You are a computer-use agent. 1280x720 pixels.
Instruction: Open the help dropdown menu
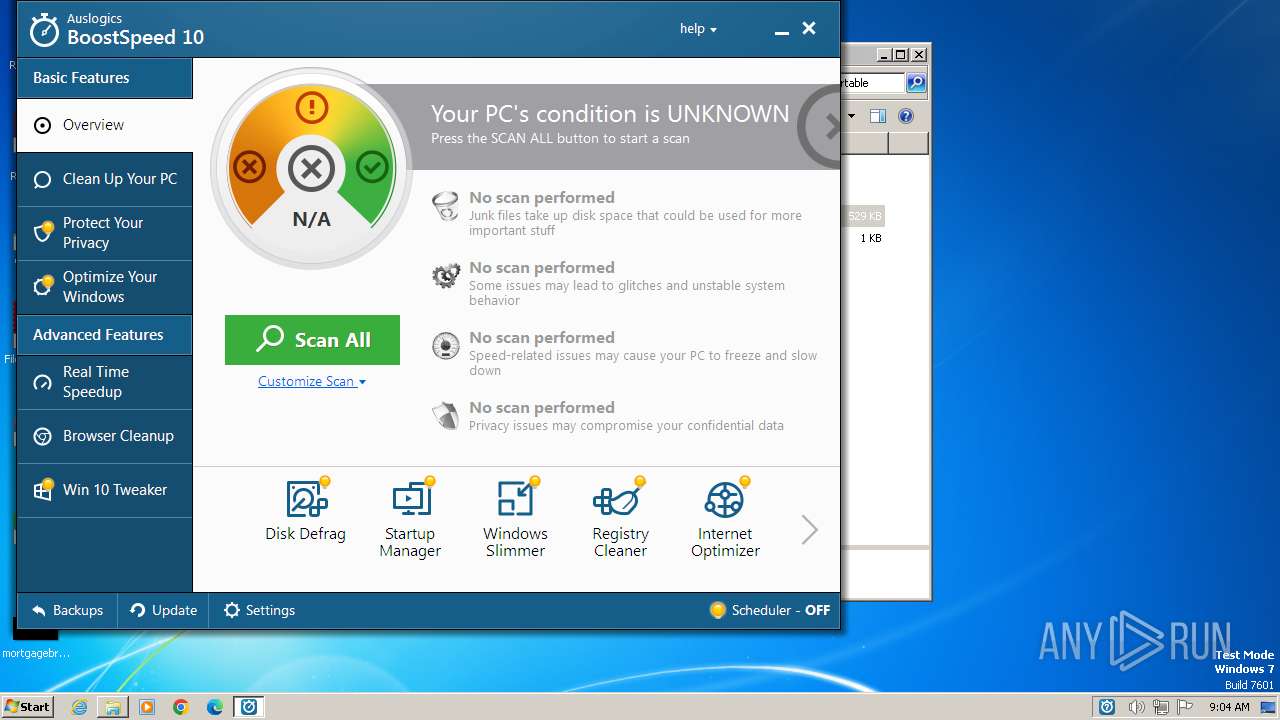[x=698, y=29]
